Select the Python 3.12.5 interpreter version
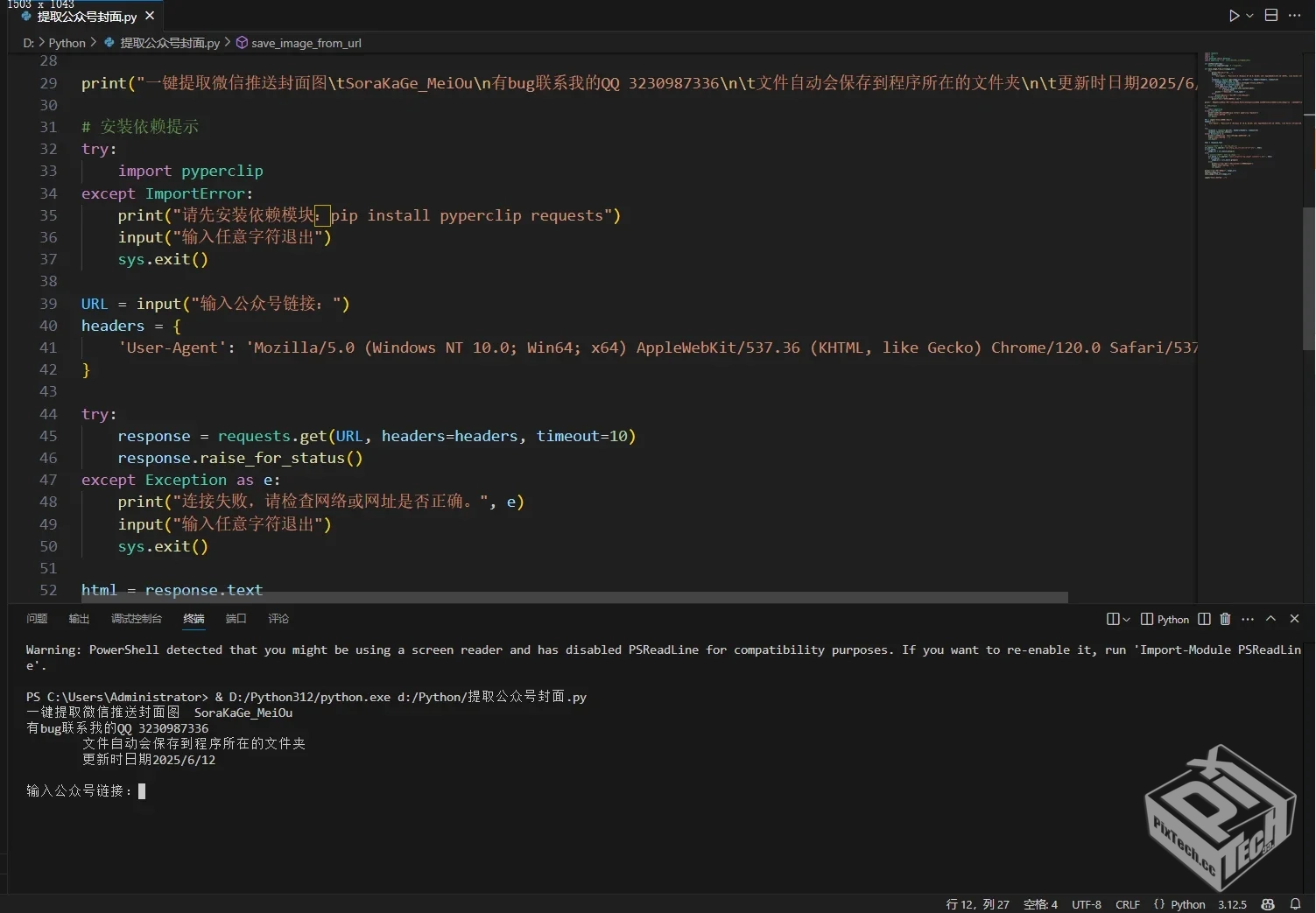 pyautogui.click(x=1231, y=904)
